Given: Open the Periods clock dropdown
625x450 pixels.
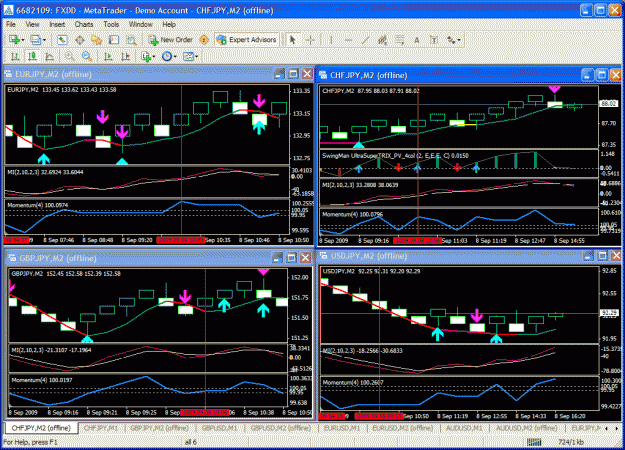Looking at the screenshot, I should click(x=169, y=57).
